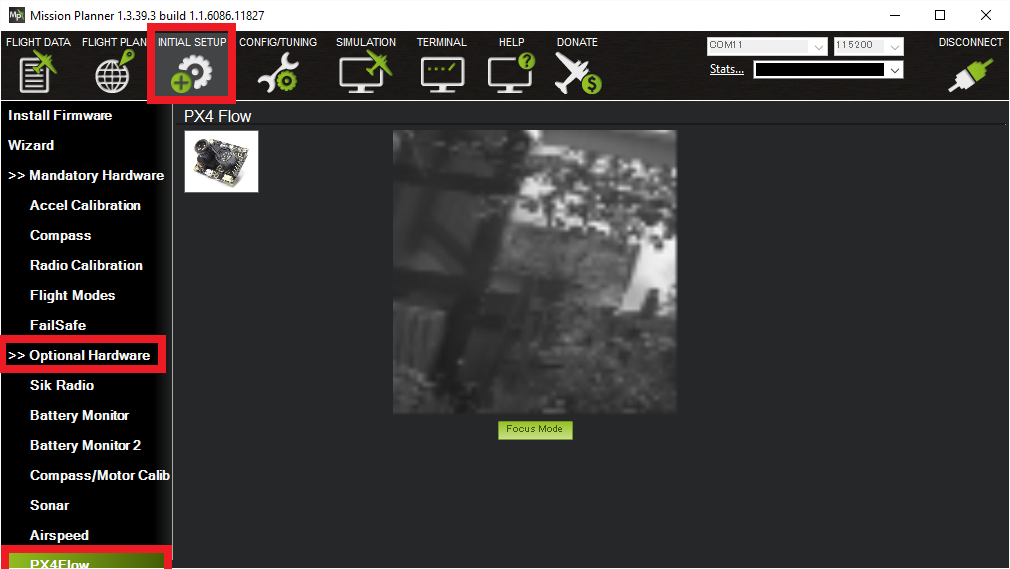
Task: Open the Battery Monitor page
Action: click(79, 415)
